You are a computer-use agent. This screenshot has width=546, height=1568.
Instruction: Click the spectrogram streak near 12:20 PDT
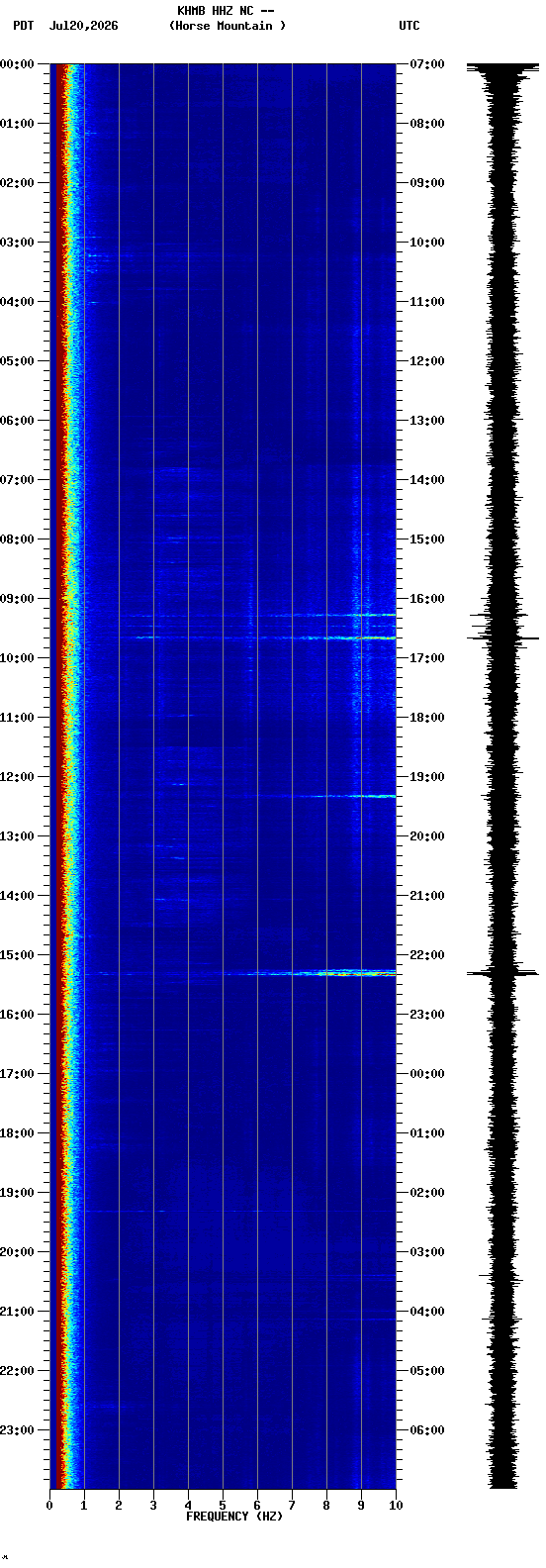(x=346, y=796)
